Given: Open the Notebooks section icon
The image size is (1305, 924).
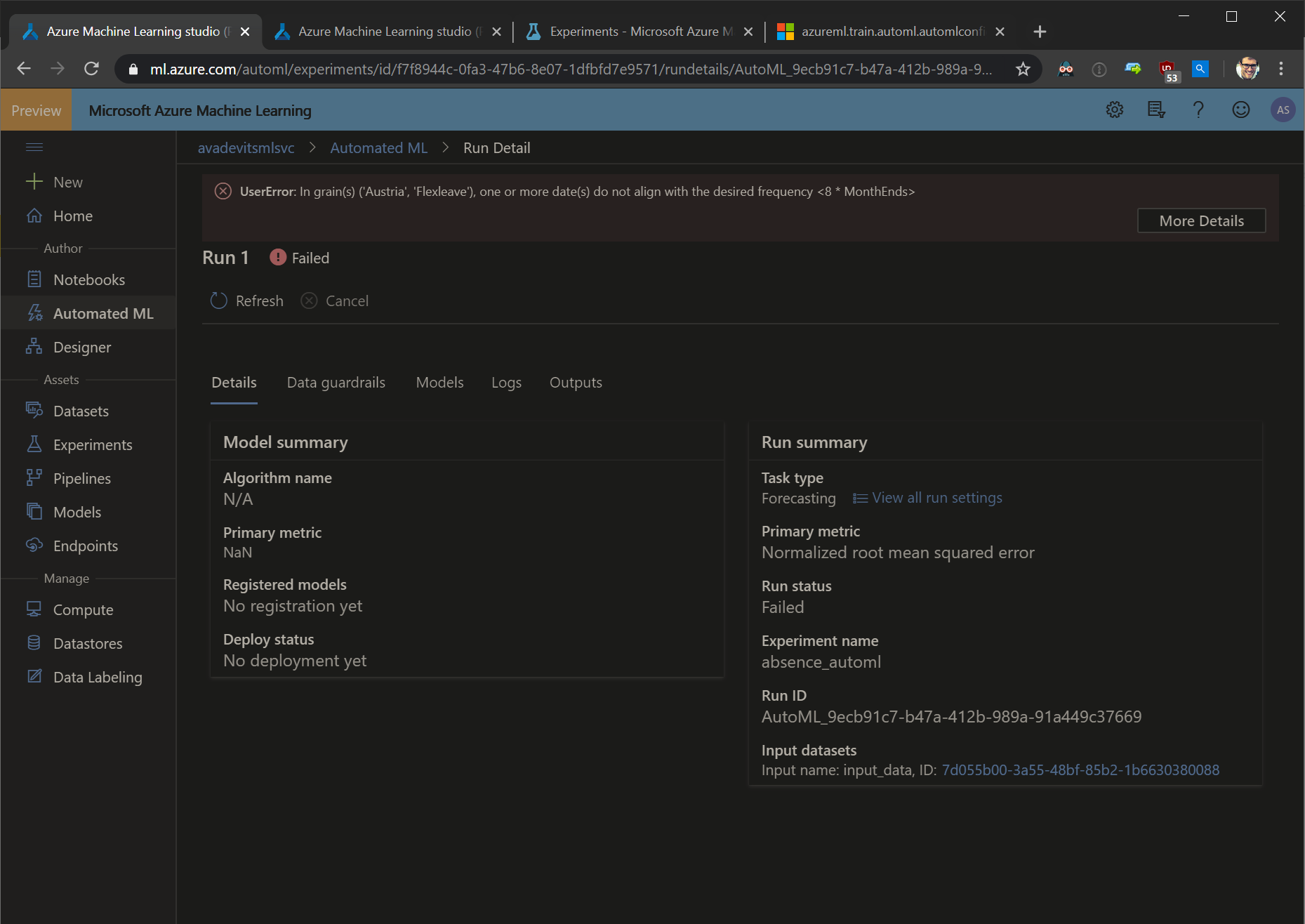Looking at the screenshot, I should (34, 279).
